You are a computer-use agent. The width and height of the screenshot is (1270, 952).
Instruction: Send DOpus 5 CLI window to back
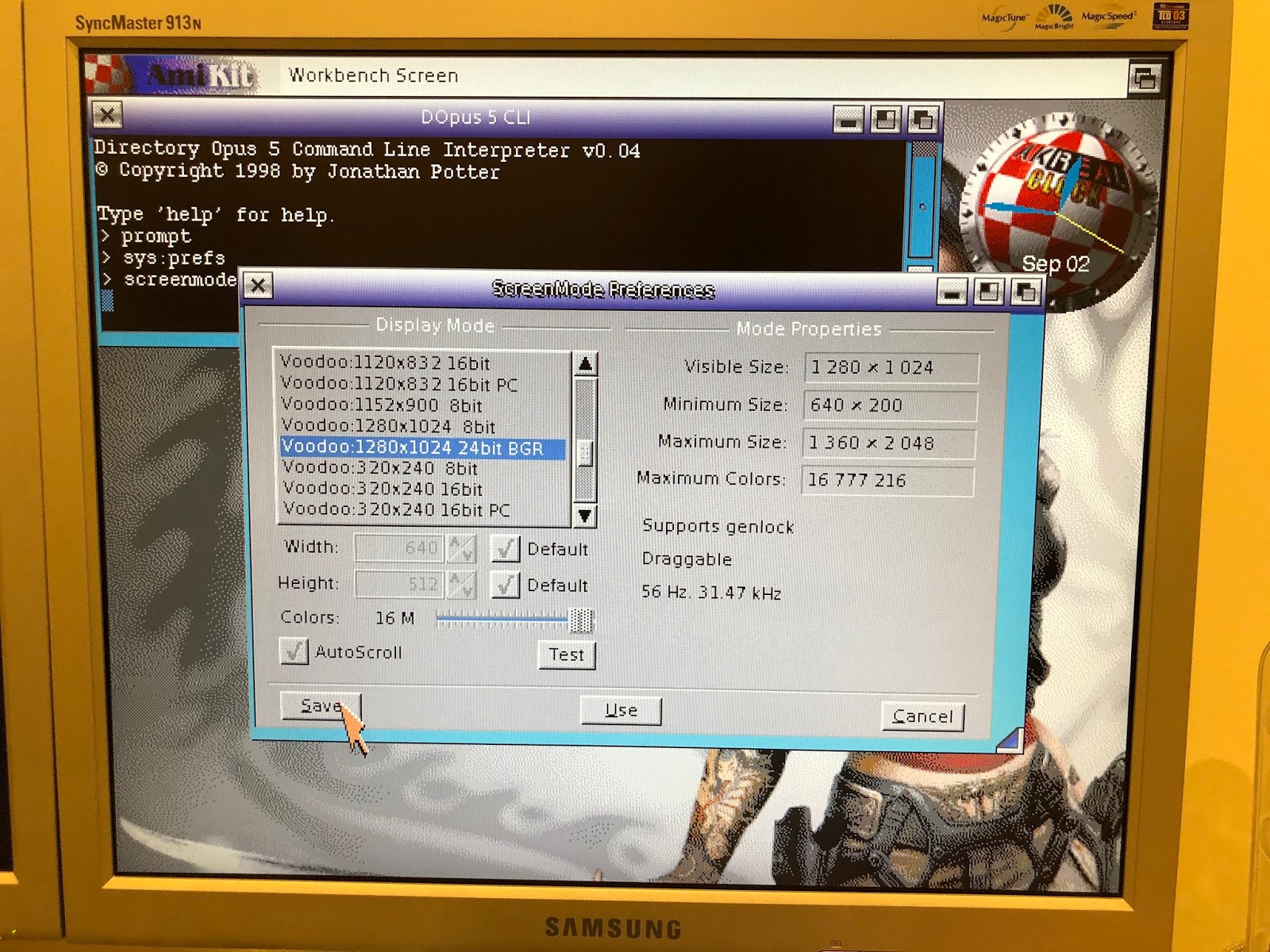922,120
